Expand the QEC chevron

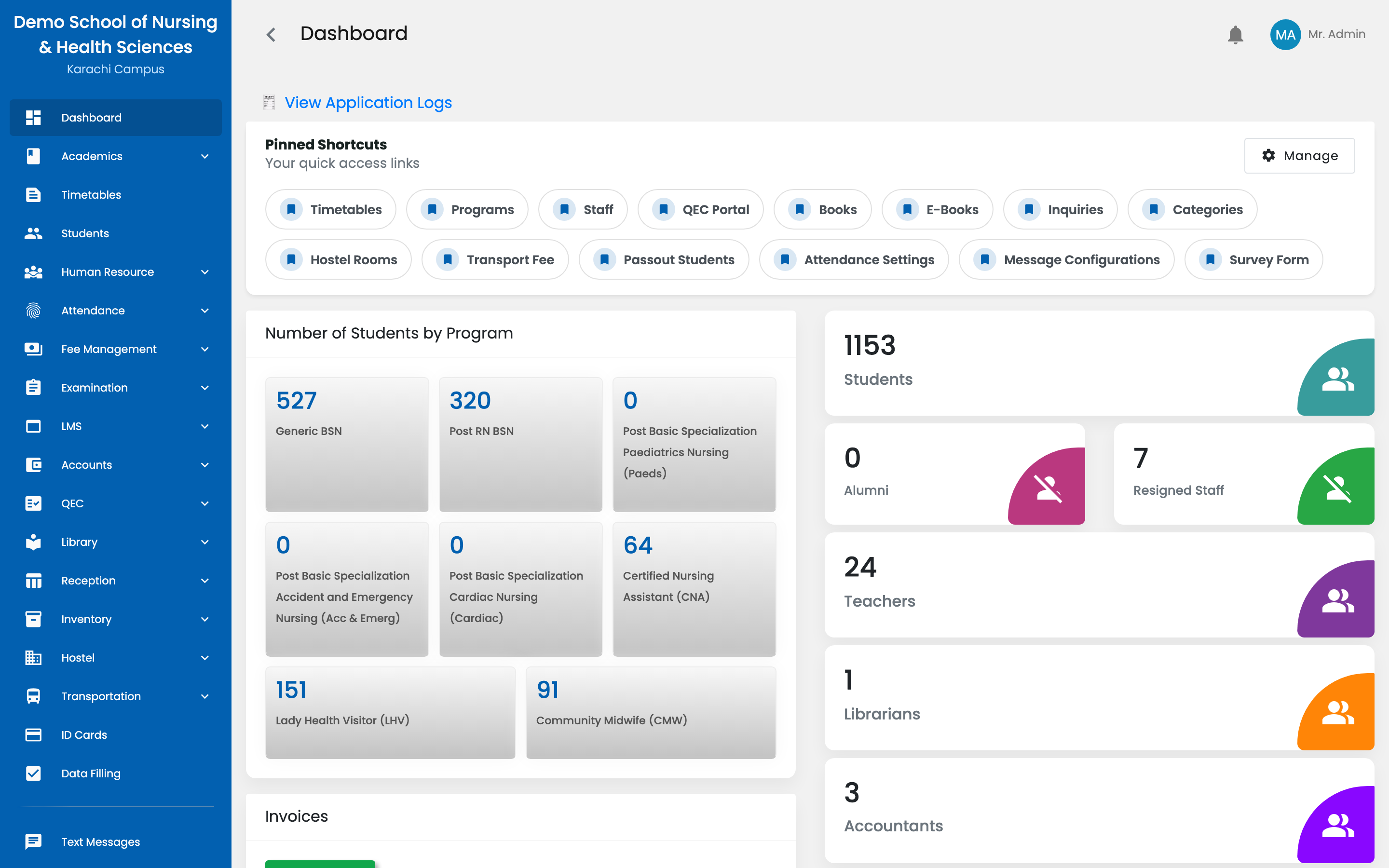click(205, 503)
